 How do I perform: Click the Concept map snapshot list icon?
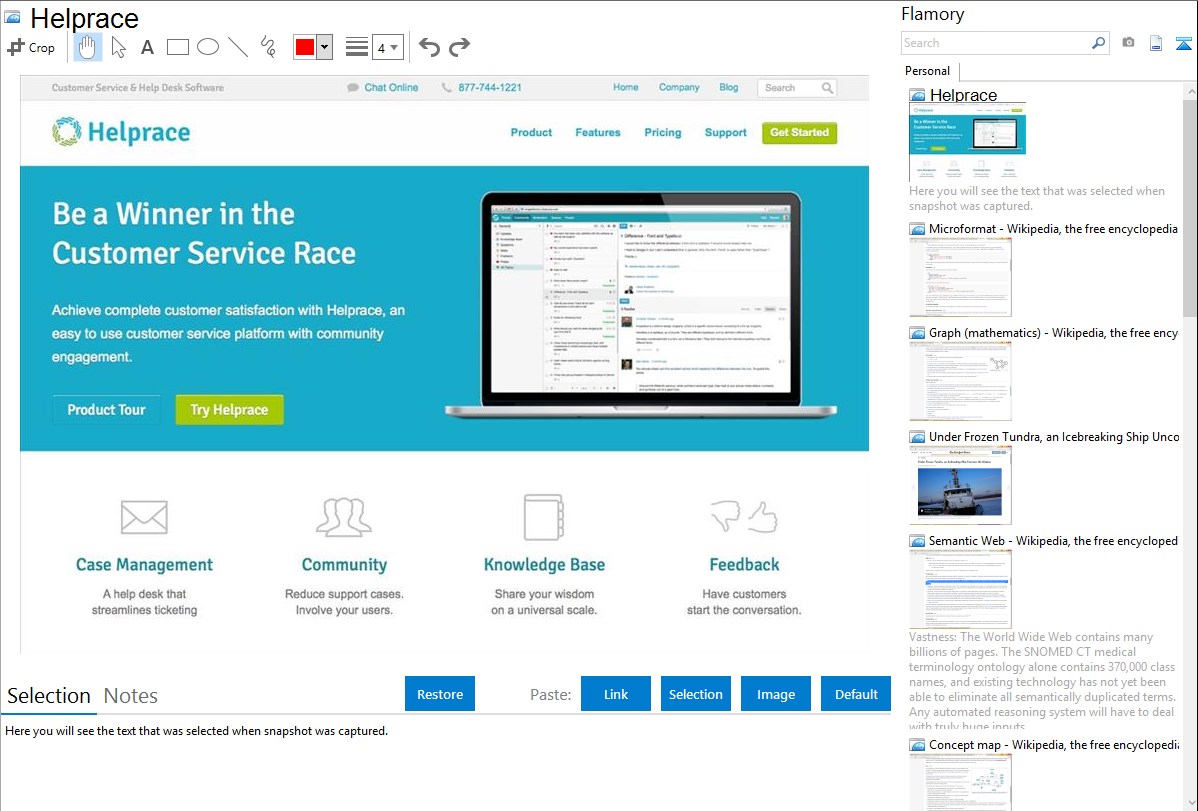[x=917, y=745]
